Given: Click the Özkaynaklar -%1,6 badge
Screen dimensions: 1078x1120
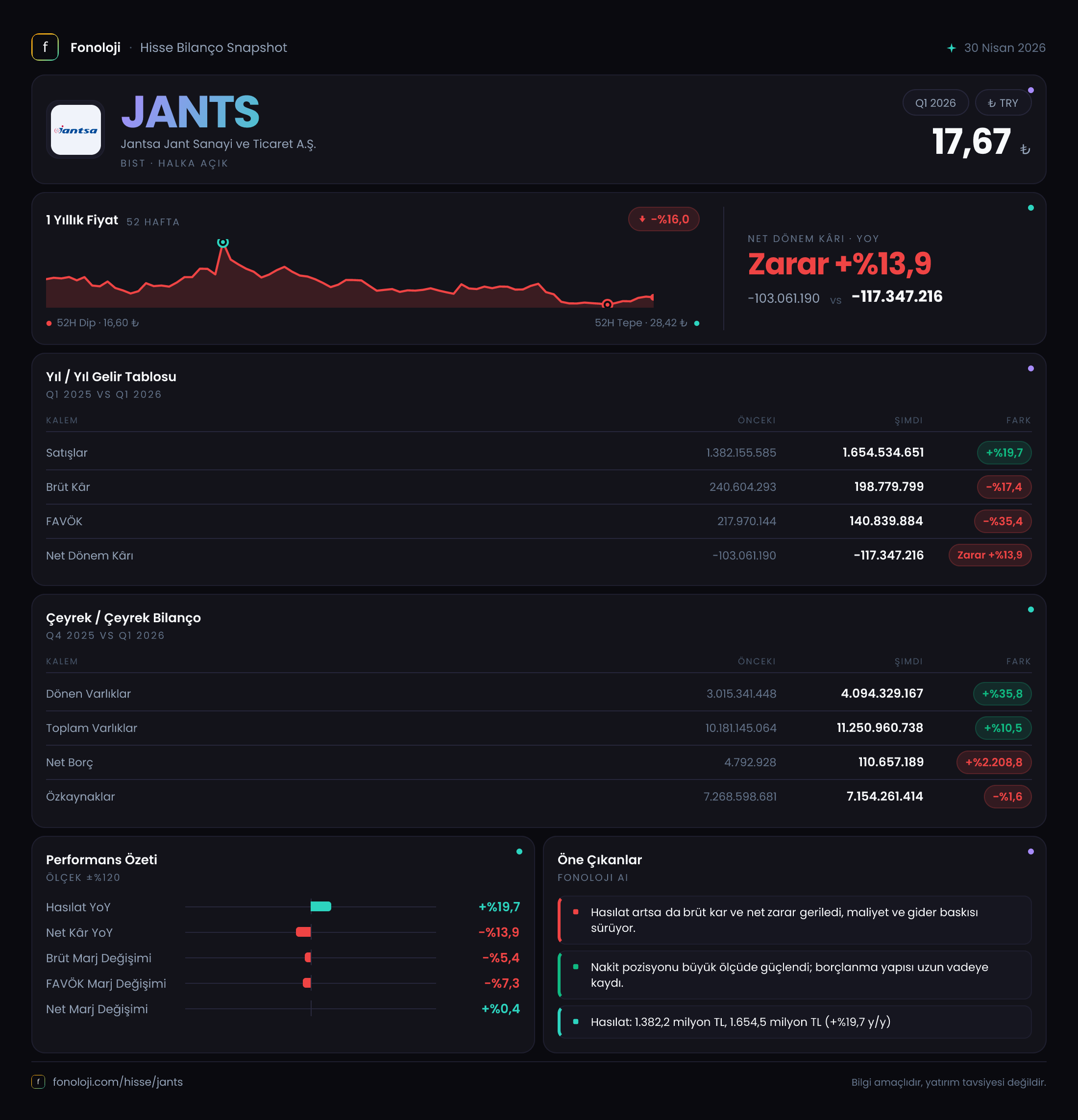Looking at the screenshot, I should [x=1008, y=797].
